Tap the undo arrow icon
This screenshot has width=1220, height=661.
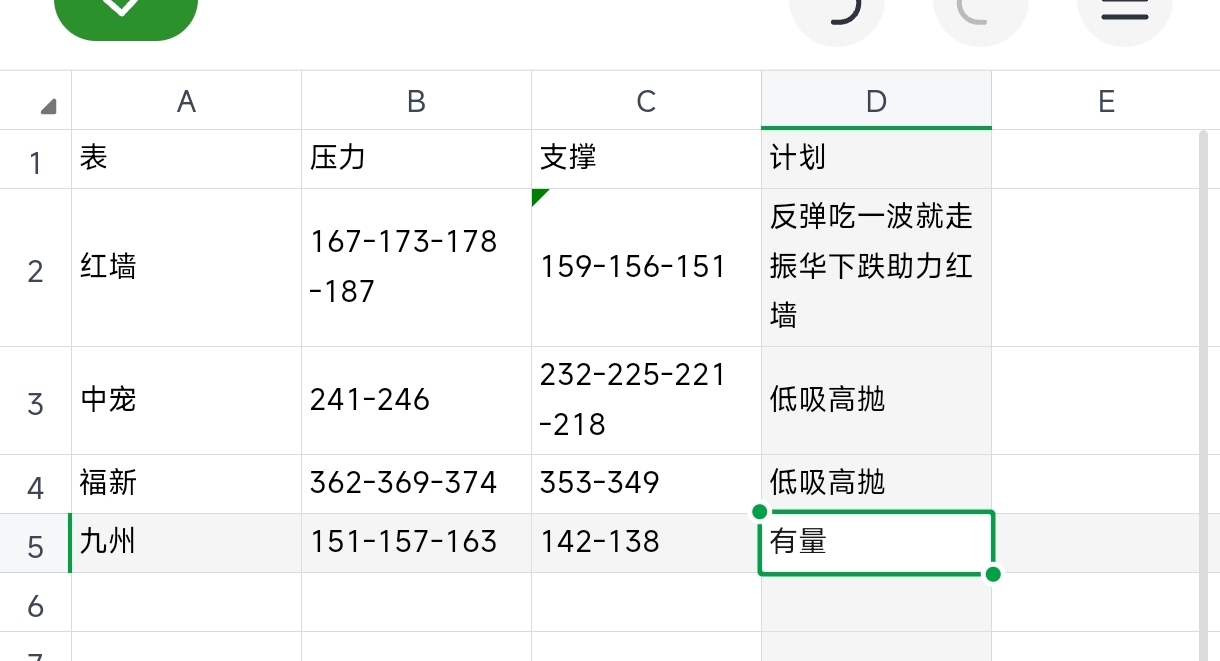click(837, 14)
